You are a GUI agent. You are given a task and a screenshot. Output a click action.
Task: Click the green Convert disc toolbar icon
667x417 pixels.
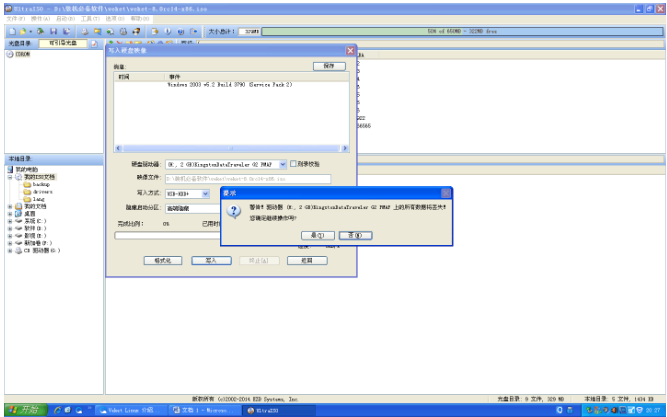click(110, 31)
